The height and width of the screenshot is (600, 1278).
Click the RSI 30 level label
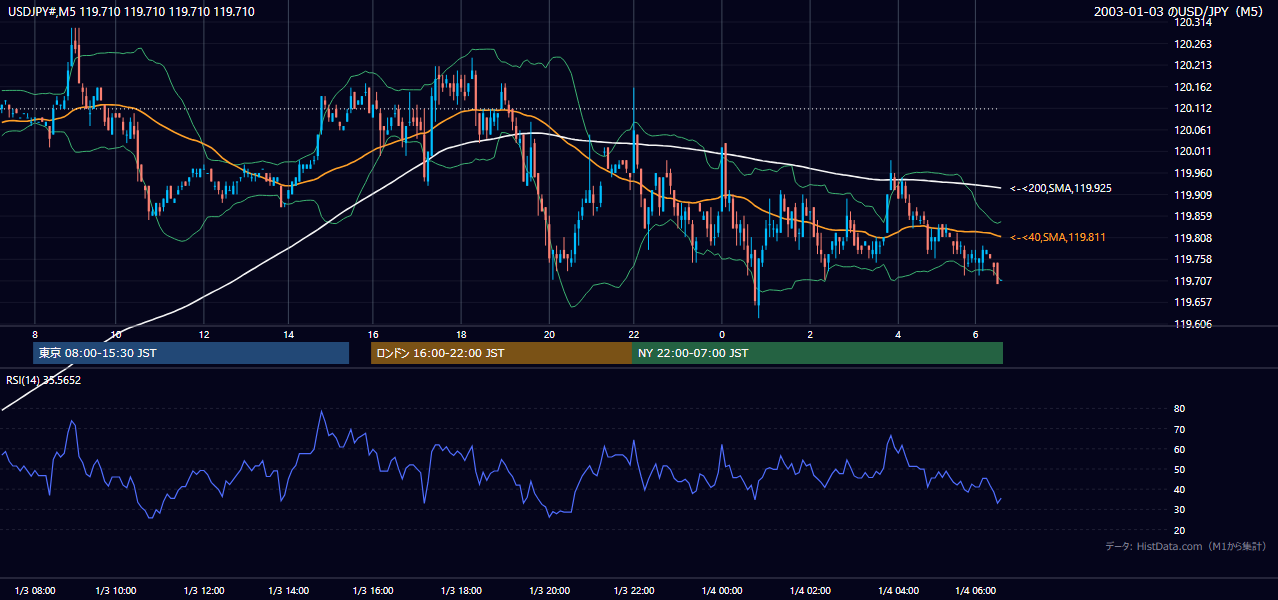click(x=1179, y=509)
